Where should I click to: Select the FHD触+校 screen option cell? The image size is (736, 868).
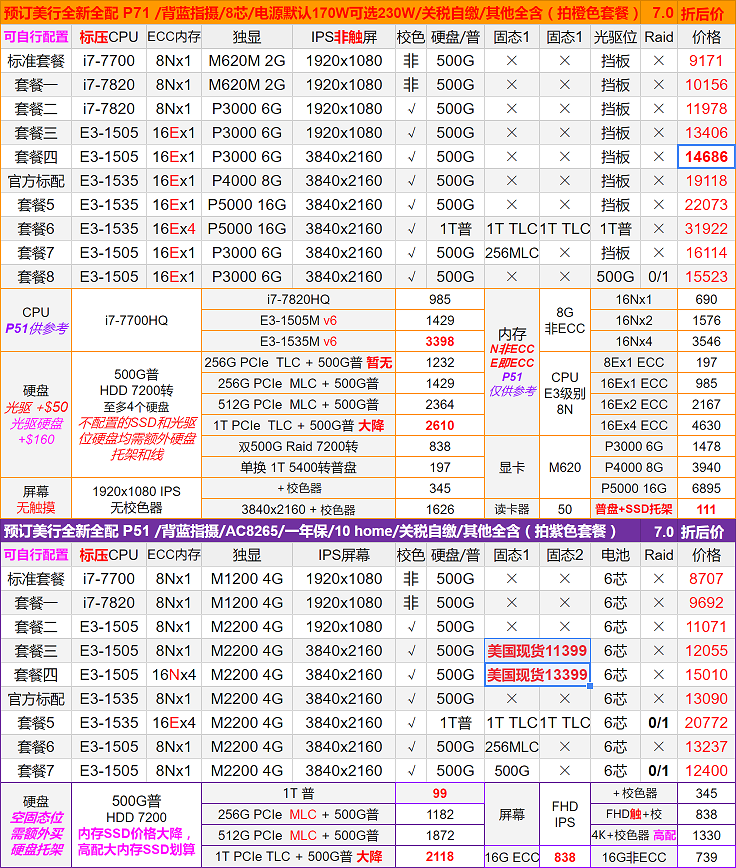coord(634,814)
